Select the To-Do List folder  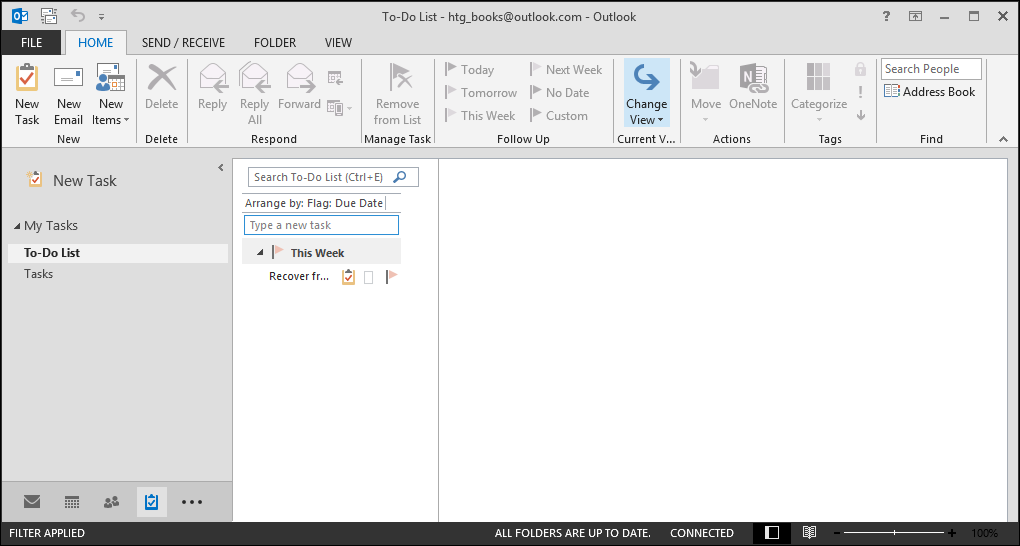[118, 253]
